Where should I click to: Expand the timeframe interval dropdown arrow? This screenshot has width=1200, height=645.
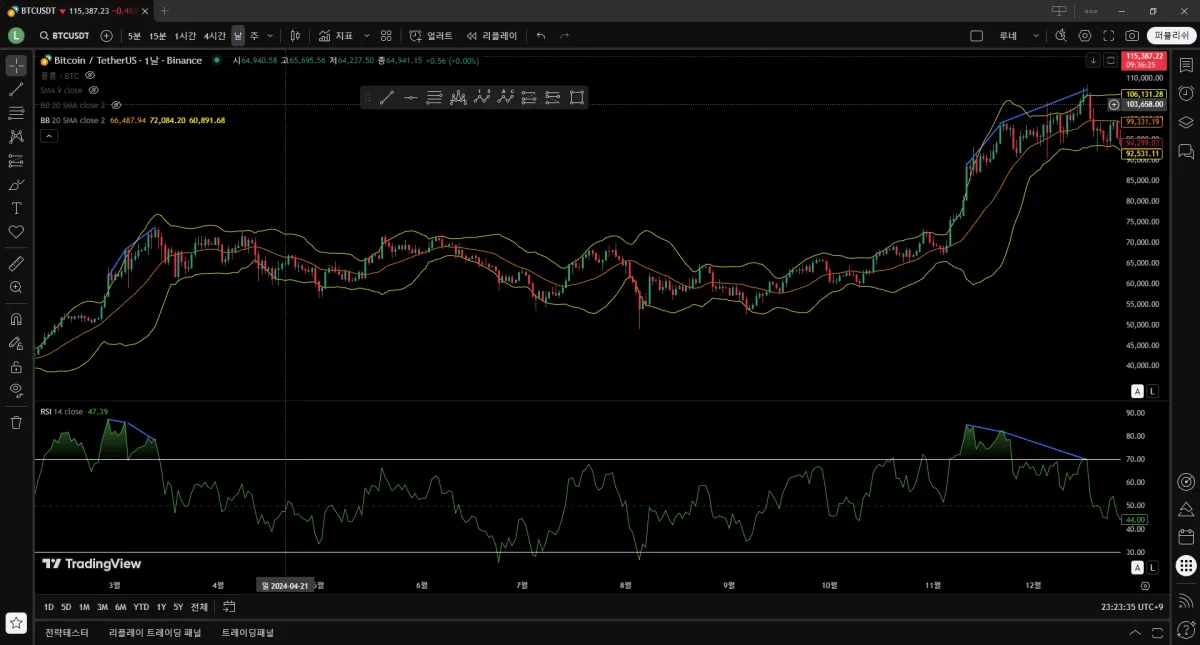(270, 36)
